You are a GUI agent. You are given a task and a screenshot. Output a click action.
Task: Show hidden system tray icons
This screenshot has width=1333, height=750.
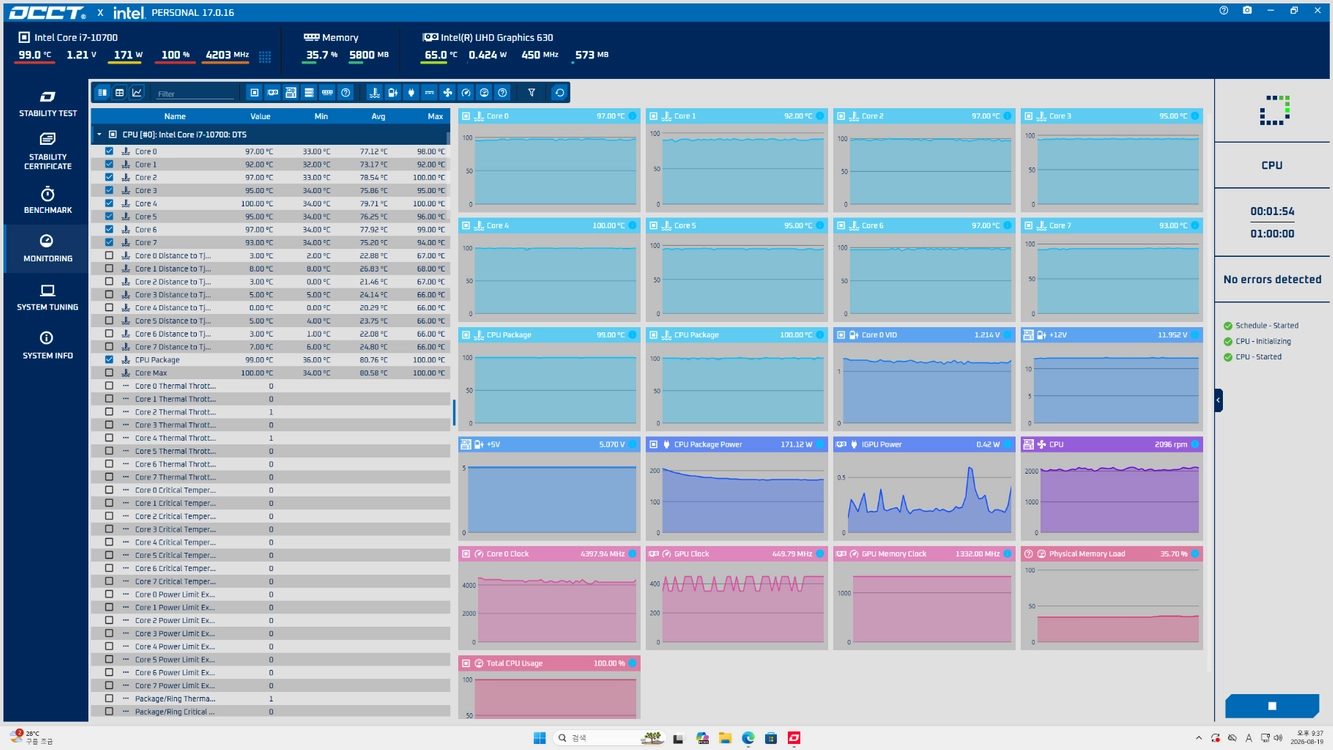(1198, 738)
